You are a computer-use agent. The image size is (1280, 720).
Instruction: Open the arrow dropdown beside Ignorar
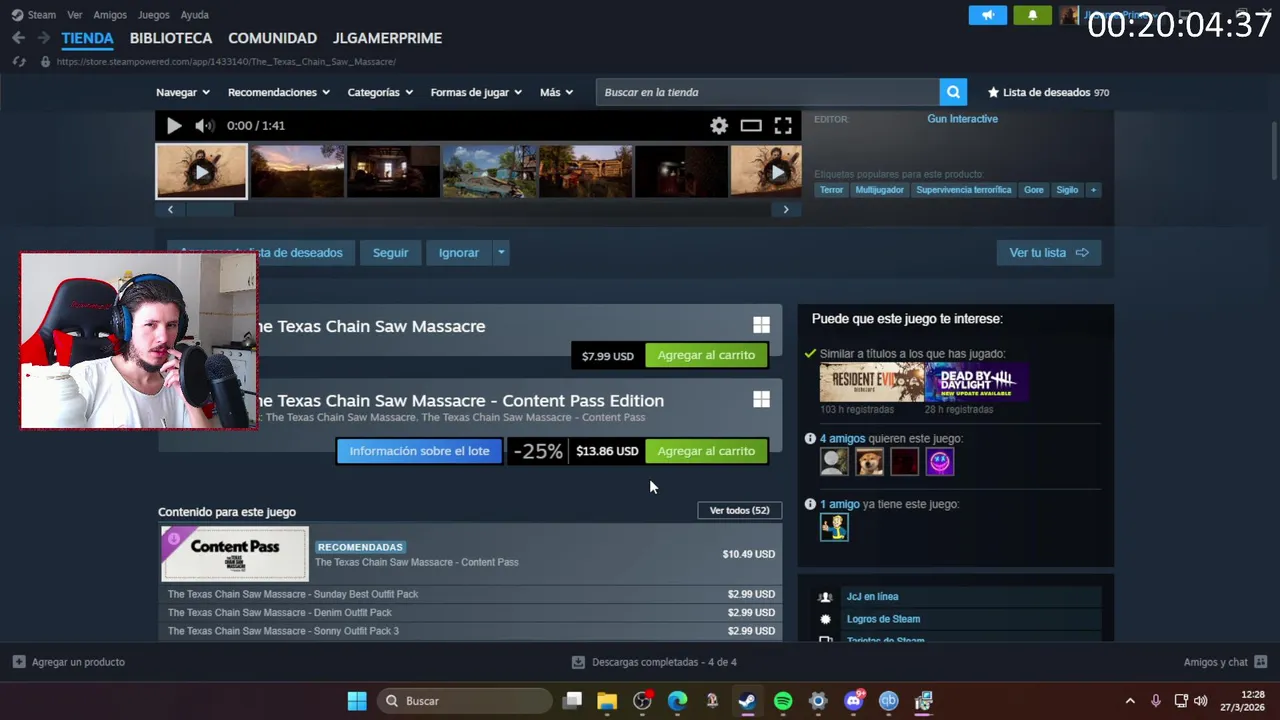(501, 253)
